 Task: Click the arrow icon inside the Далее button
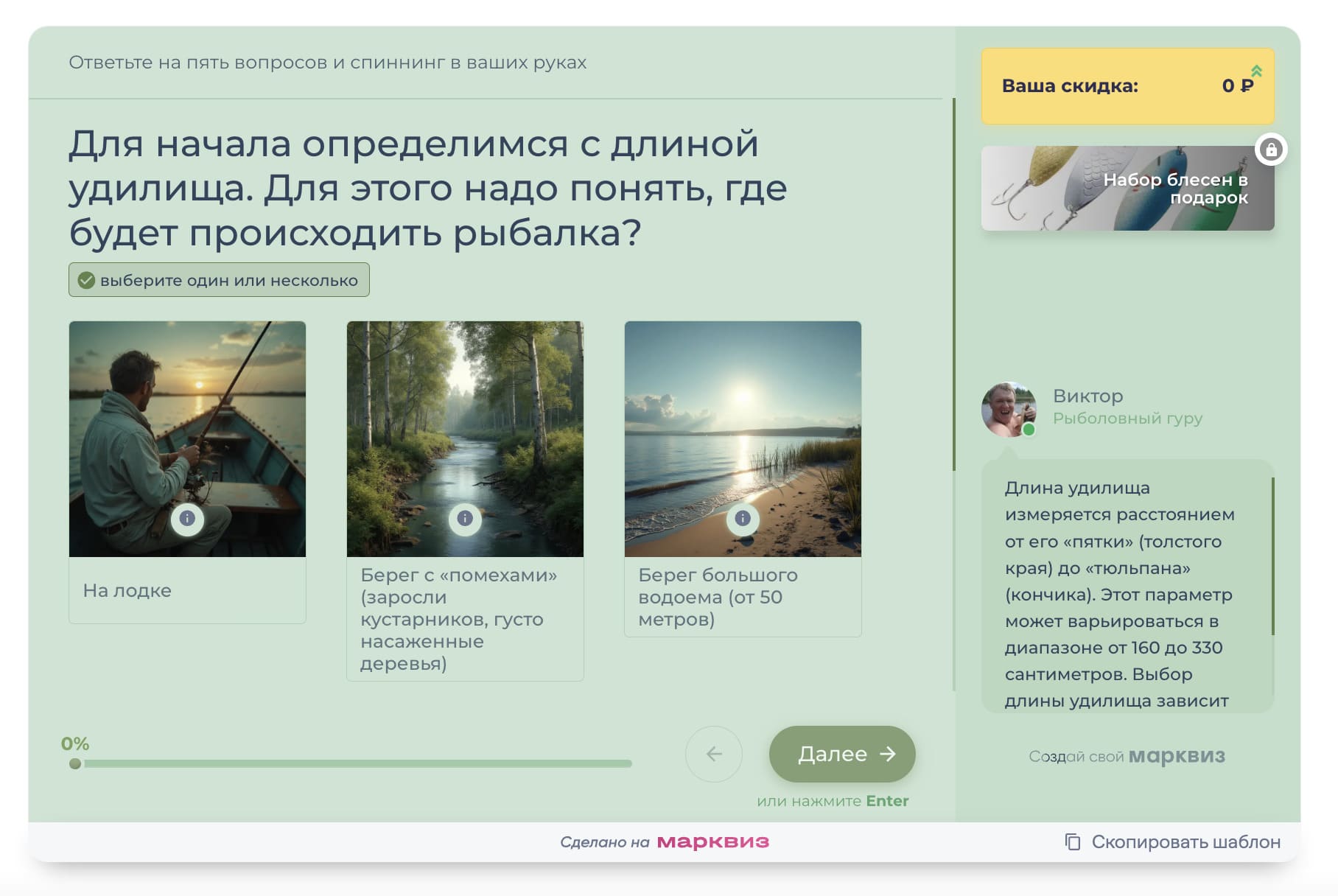click(887, 754)
